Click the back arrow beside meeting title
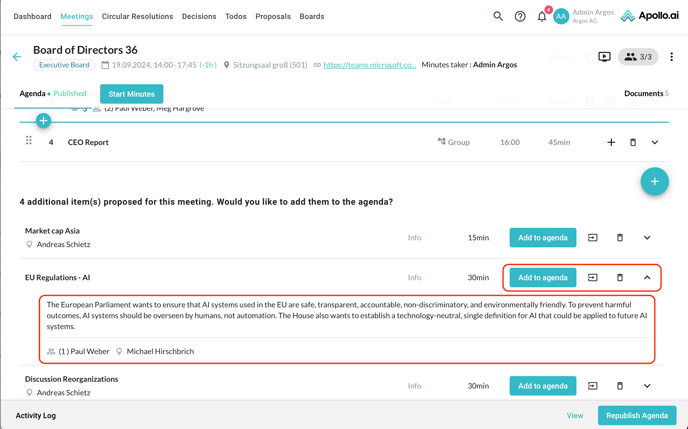 coord(17,57)
